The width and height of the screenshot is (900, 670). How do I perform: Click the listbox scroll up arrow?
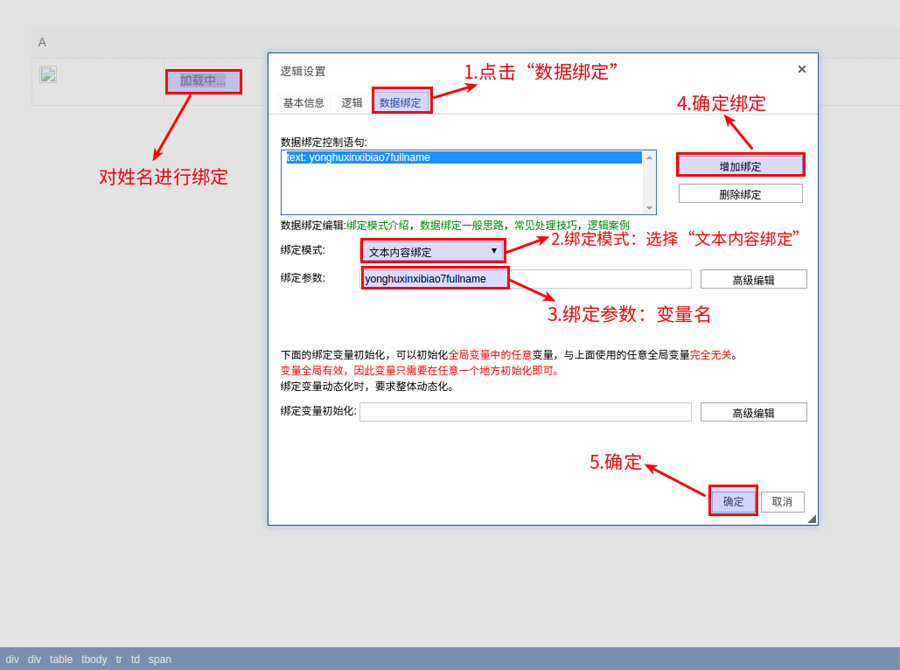click(x=650, y=157)
